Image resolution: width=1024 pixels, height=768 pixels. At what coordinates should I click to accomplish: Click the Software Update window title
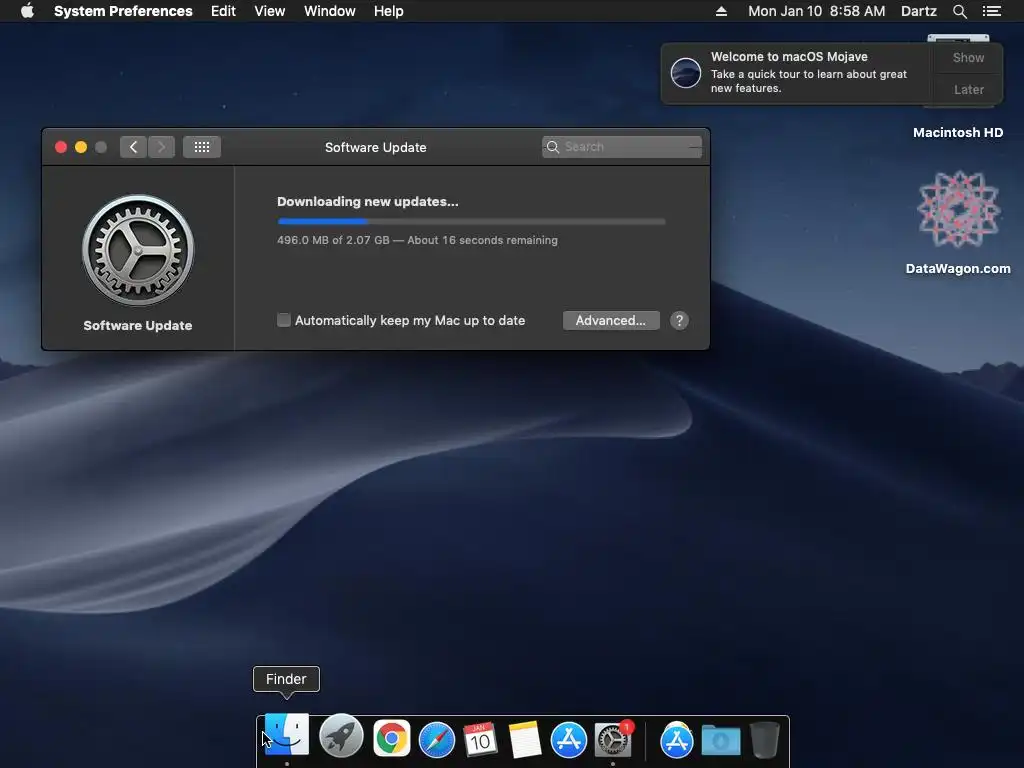pos(376,147)
